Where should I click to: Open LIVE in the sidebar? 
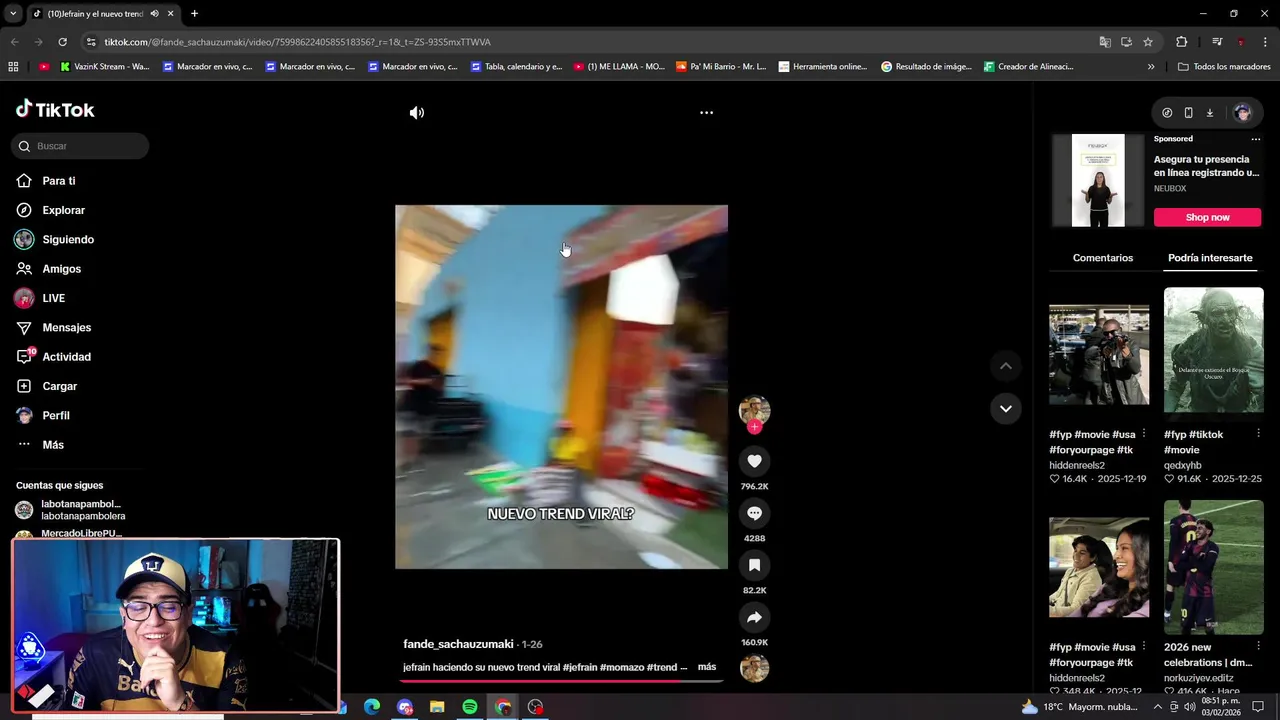[x=40, y=298]
